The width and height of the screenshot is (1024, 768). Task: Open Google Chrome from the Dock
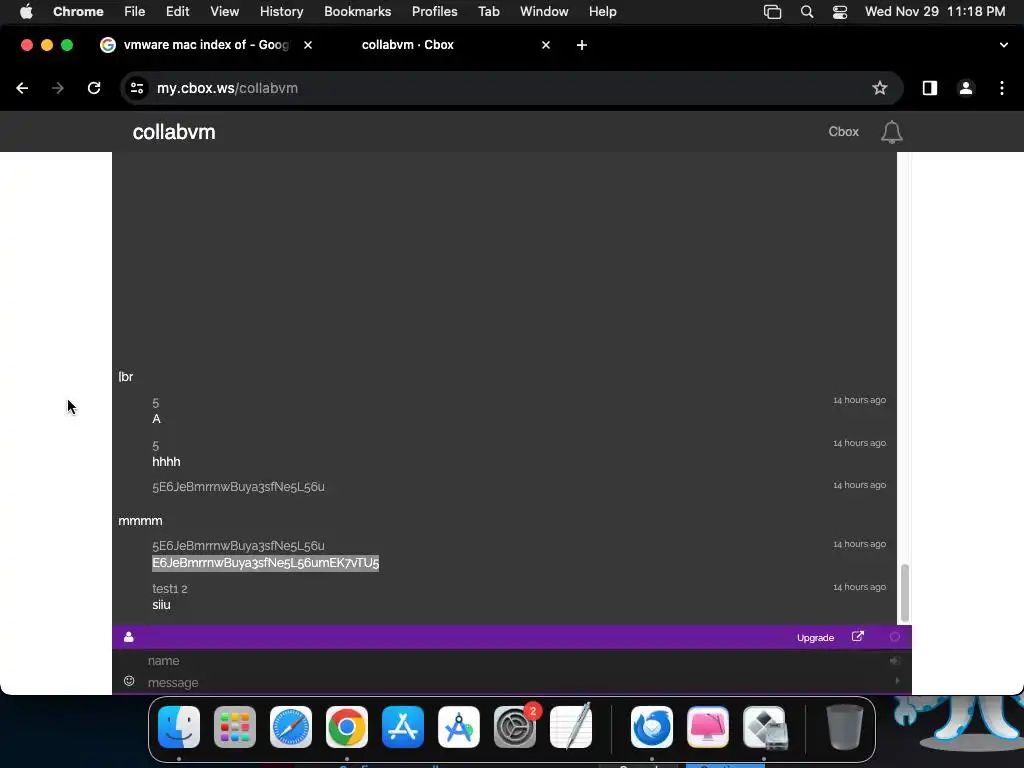(x=347, y=727)
